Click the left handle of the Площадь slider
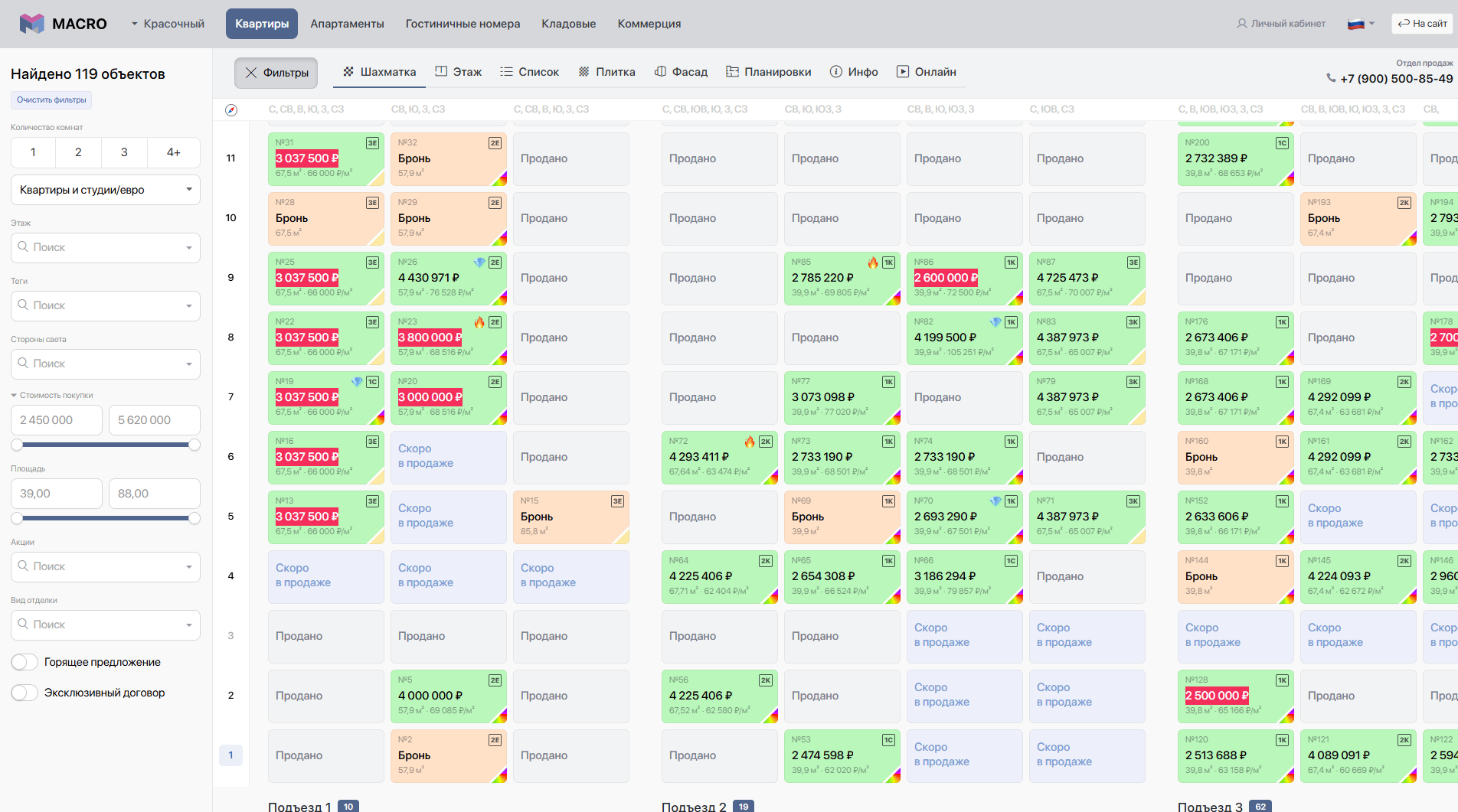 (17, 518)
